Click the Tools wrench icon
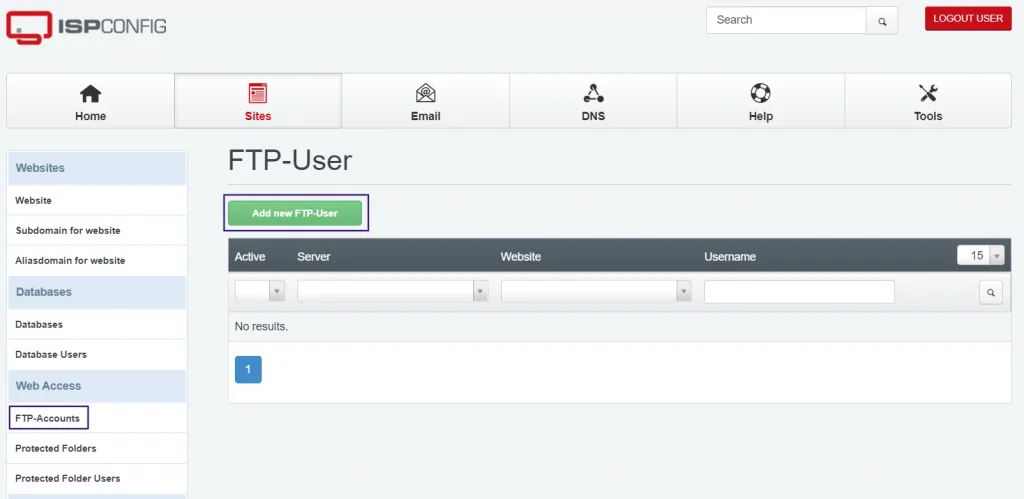Screen dimensions: 1024x499 (928, 93)
